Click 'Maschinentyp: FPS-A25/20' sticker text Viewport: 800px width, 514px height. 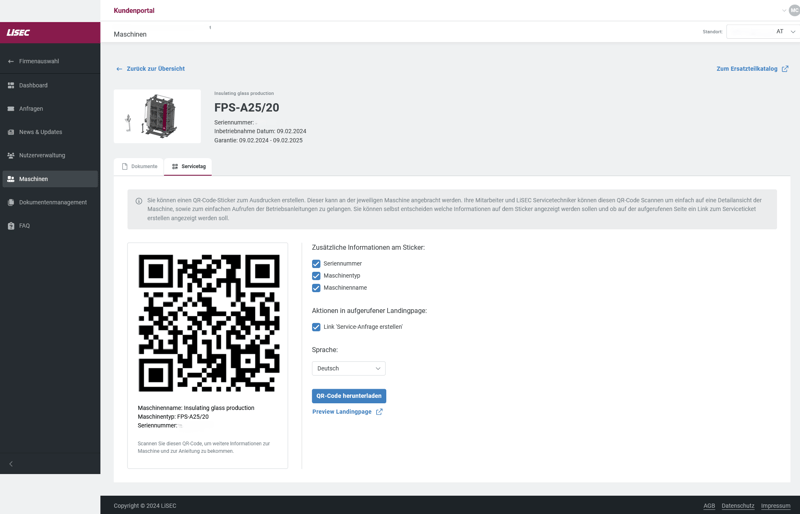(173, 417)
